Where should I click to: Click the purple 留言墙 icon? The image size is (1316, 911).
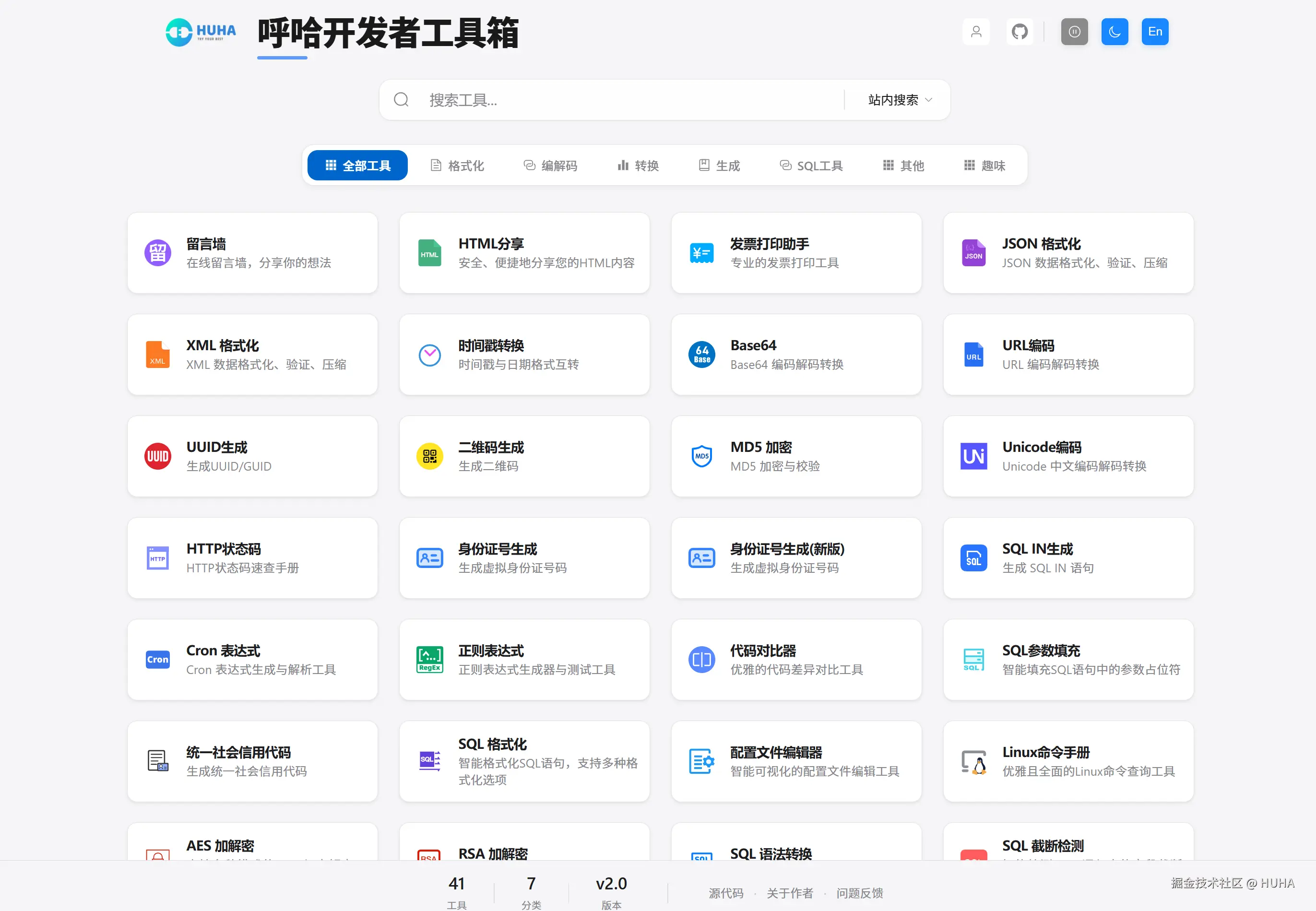[x=157, y=253]
